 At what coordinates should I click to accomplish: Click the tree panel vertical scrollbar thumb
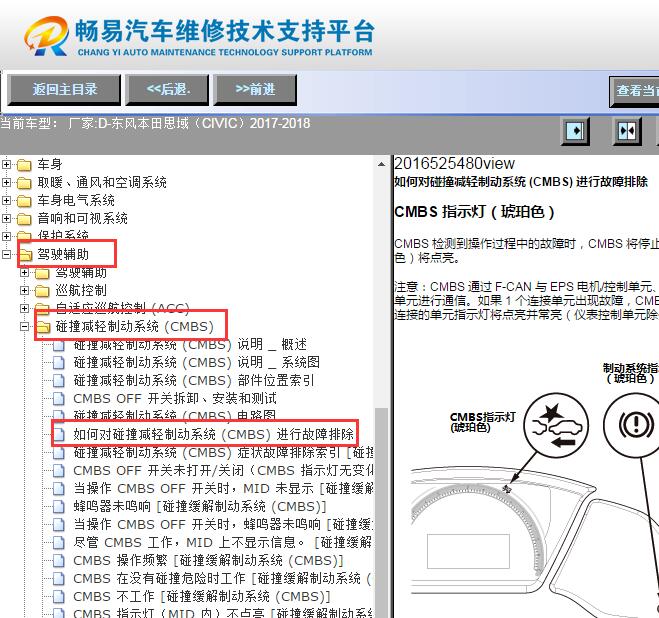point(381,512)
